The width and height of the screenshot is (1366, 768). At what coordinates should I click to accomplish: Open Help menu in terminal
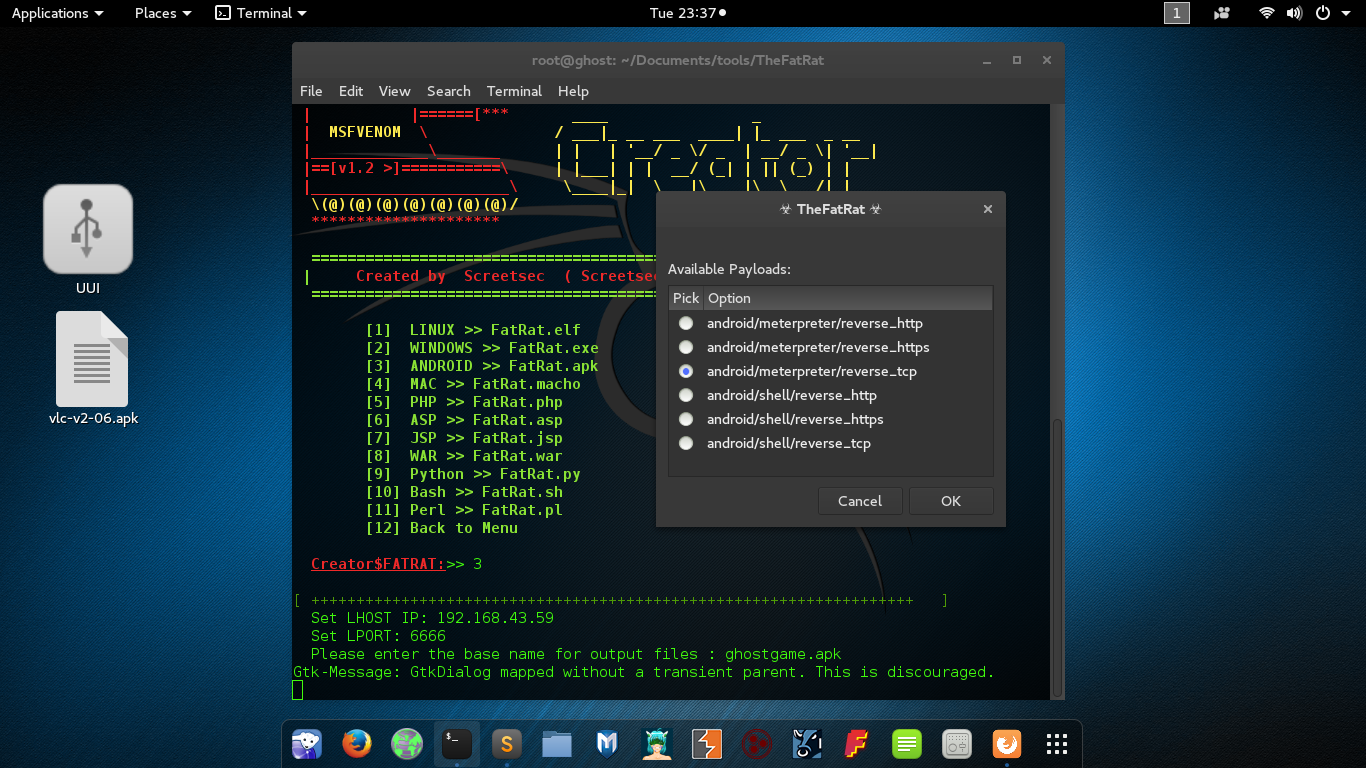tap(573, 91)
